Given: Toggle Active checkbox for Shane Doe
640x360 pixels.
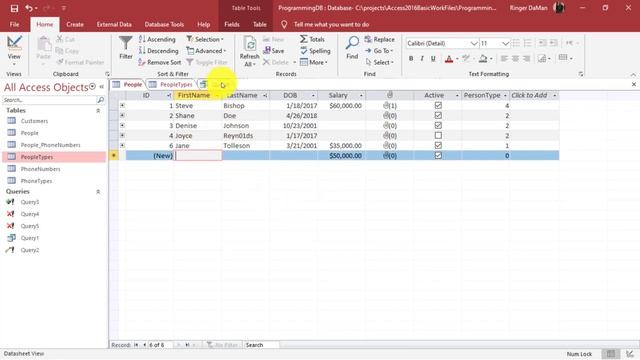Looking at the screenshot, I should tap(438, 116).
